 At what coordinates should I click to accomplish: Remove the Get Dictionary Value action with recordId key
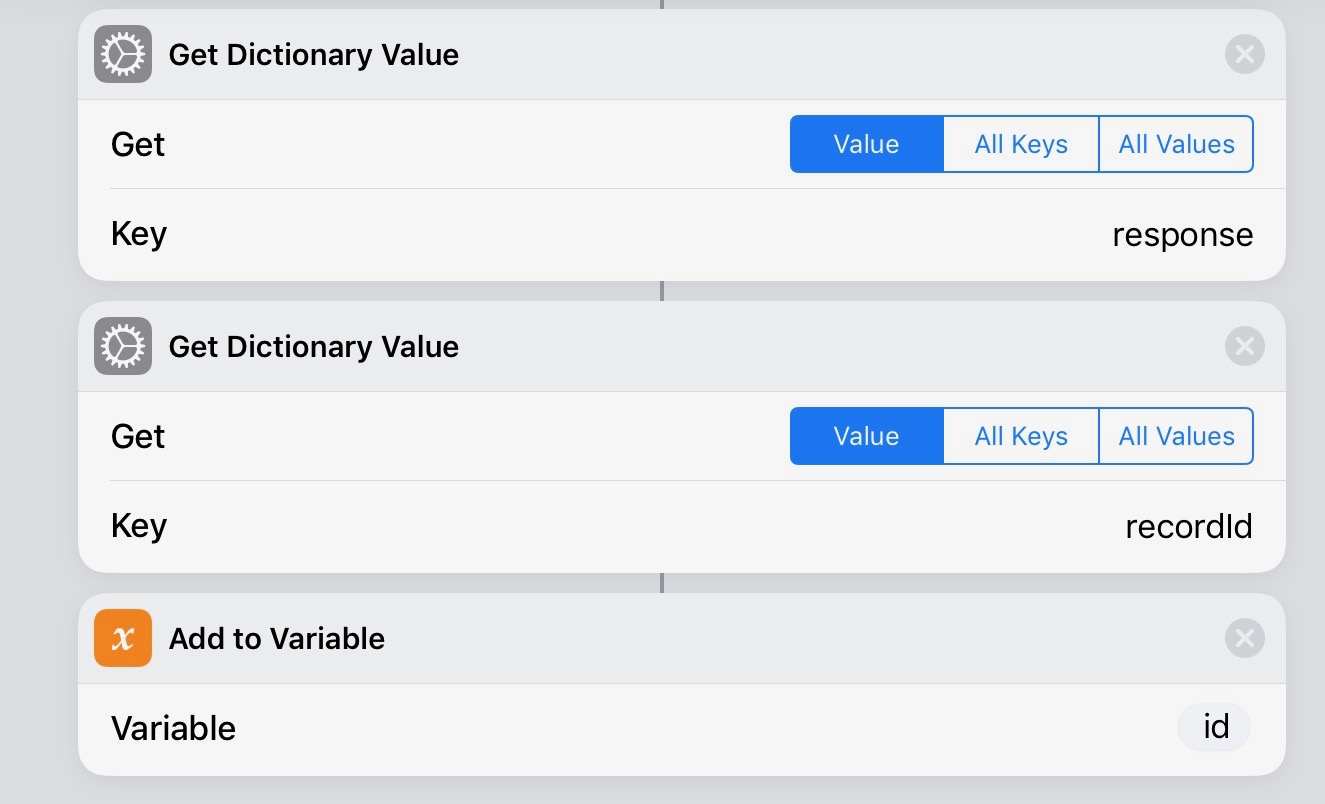[x=1244, y=346]
